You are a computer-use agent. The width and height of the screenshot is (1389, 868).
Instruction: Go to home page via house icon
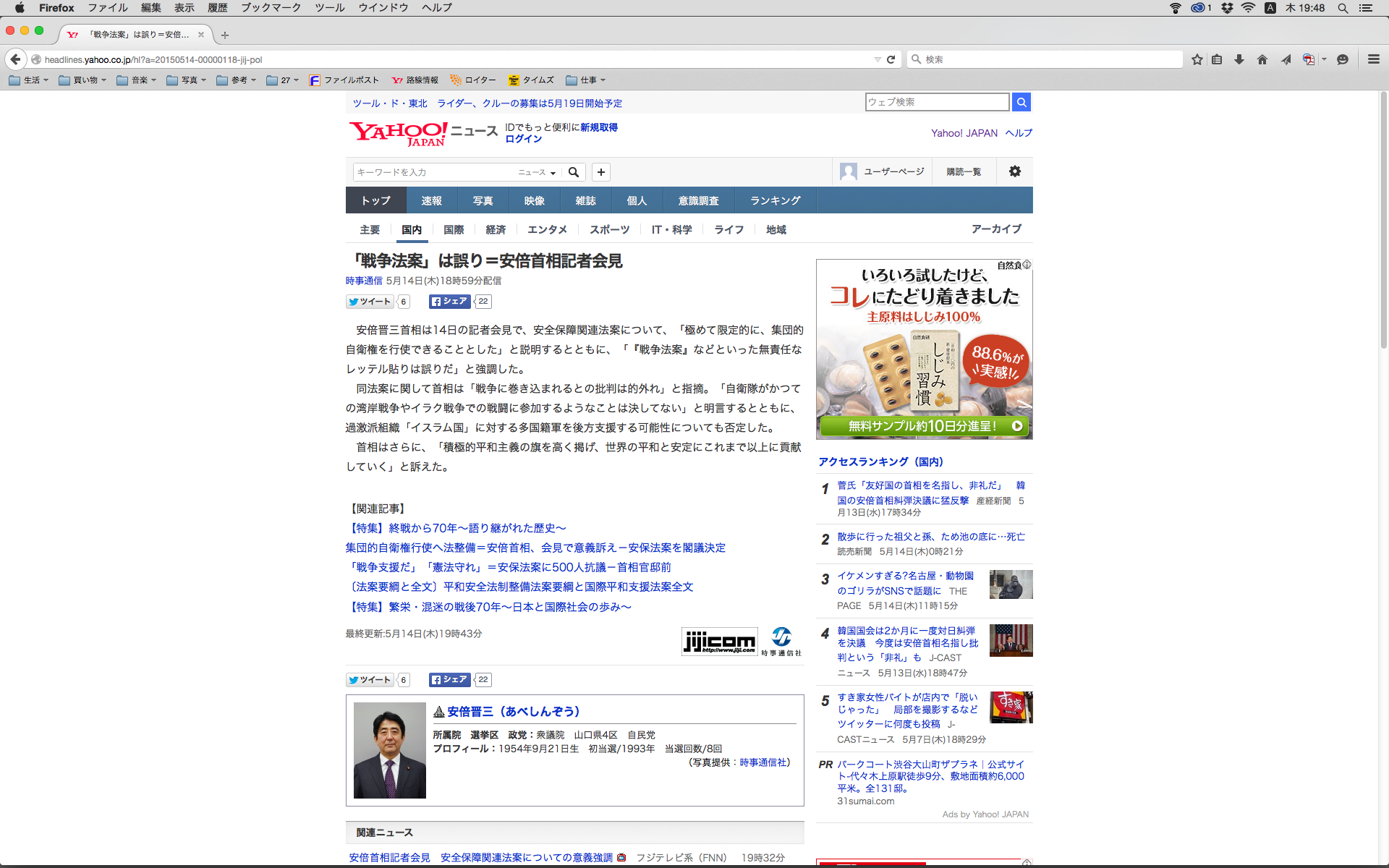point(1262,59)
